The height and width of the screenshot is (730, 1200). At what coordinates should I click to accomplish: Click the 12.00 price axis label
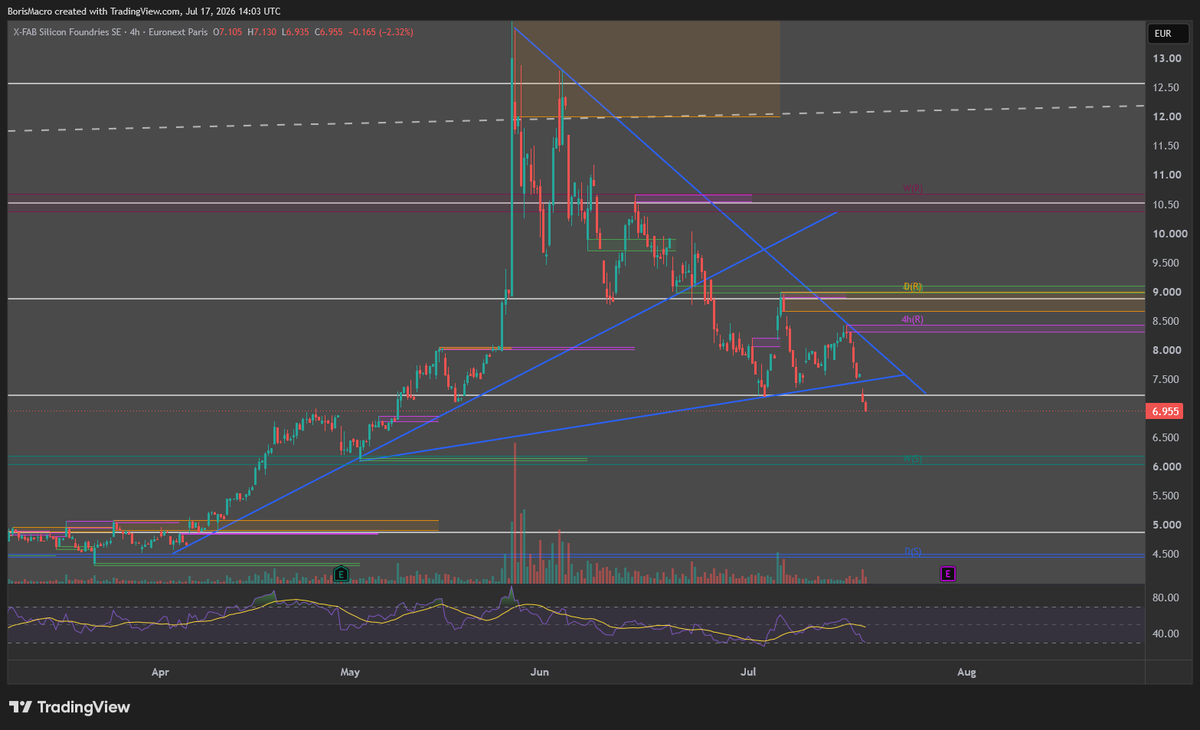tap(1166, 117)
